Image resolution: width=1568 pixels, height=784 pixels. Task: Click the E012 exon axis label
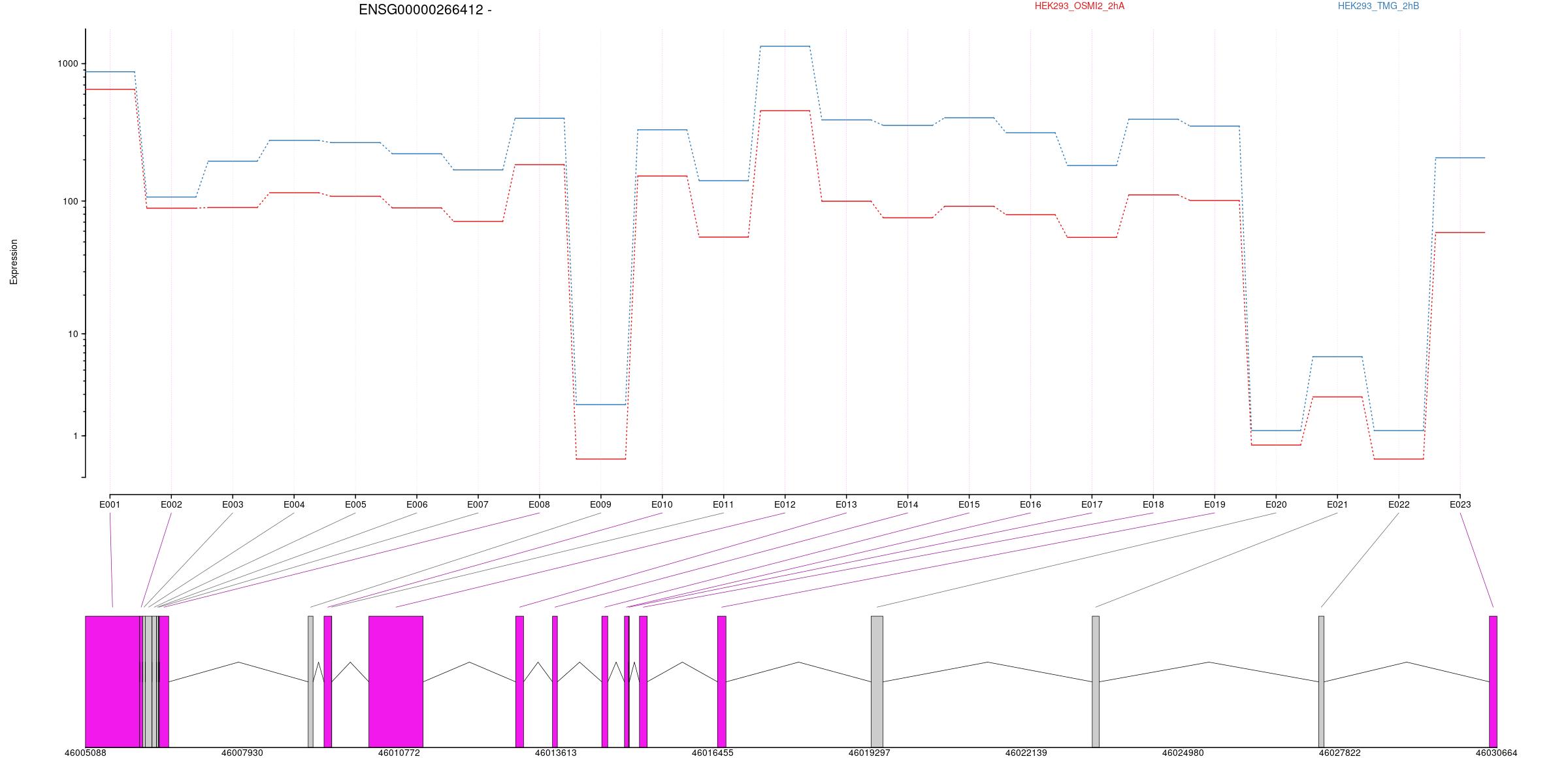pyautogui.click(x=785, y=504)
